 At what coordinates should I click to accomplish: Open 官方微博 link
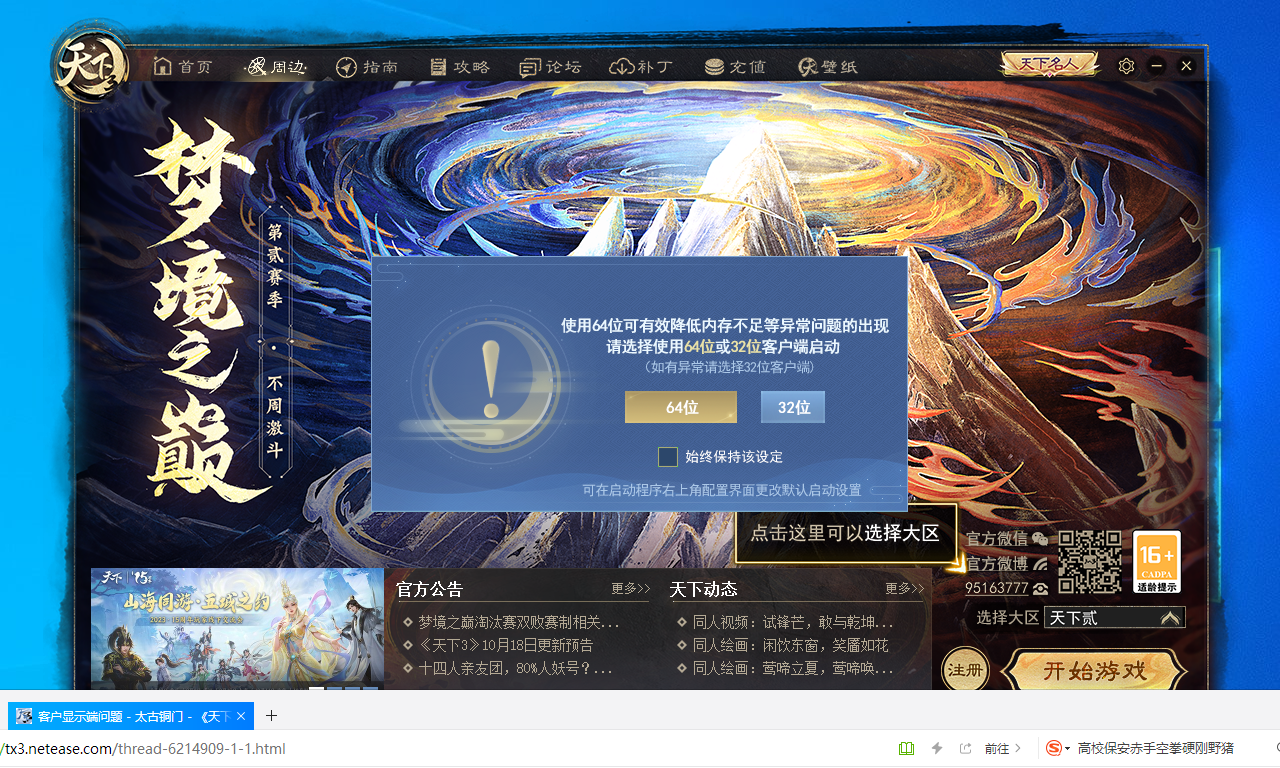(997, 564)
